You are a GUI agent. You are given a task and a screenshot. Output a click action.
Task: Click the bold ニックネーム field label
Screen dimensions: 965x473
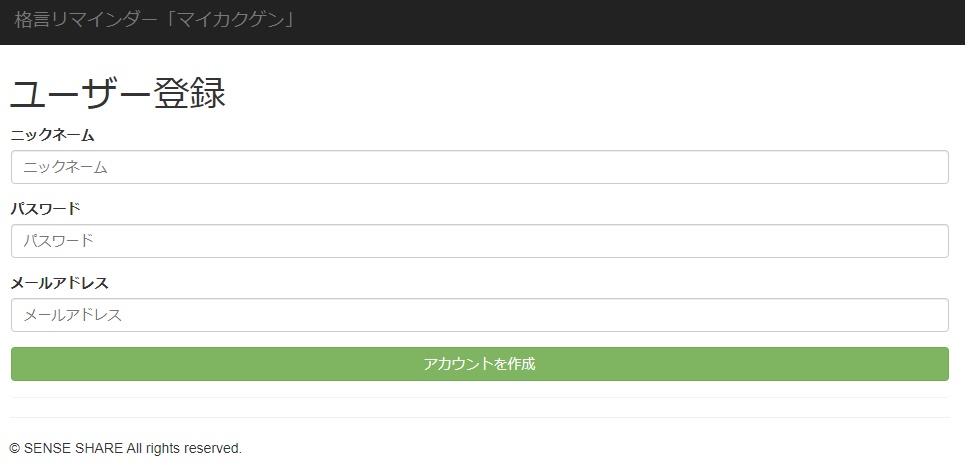pyautogui.click(x=52, y=135)
